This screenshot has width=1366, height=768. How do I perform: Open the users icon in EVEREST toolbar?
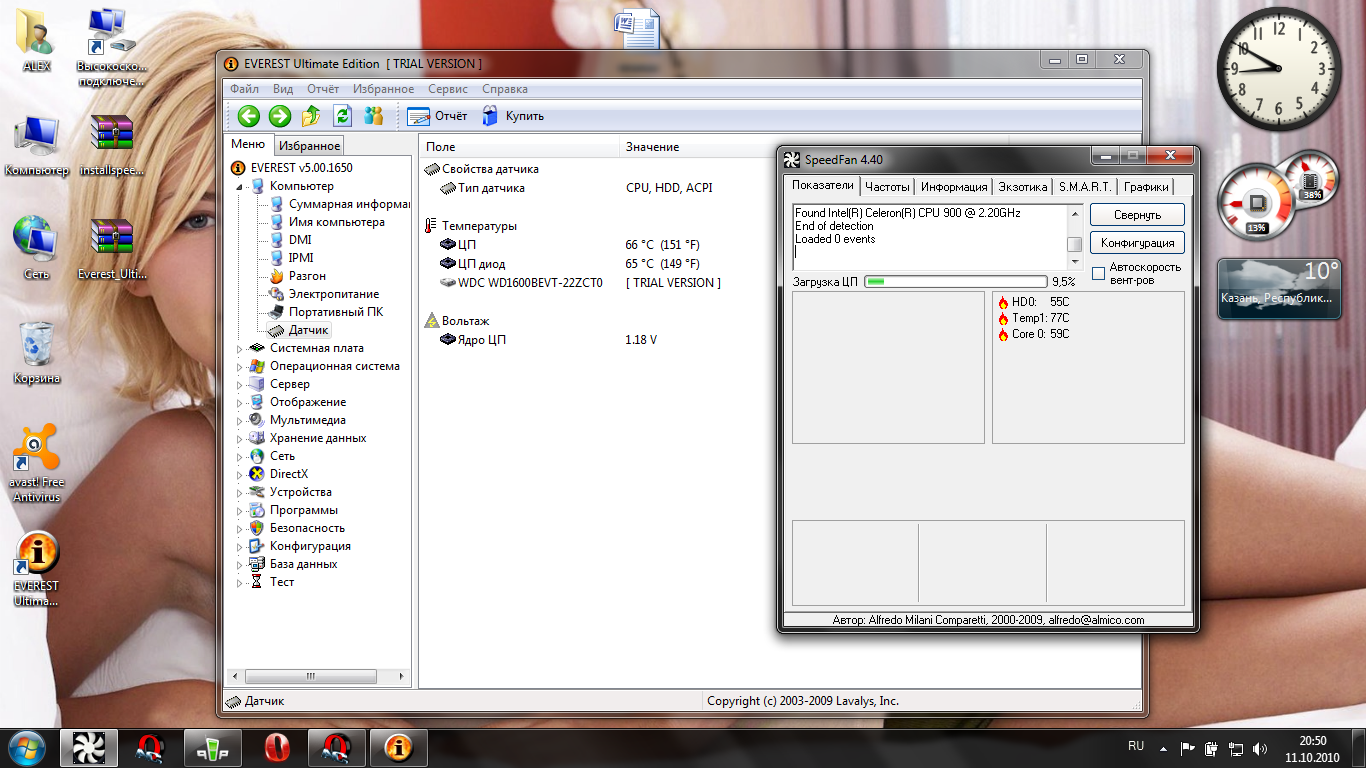[374, 116]
